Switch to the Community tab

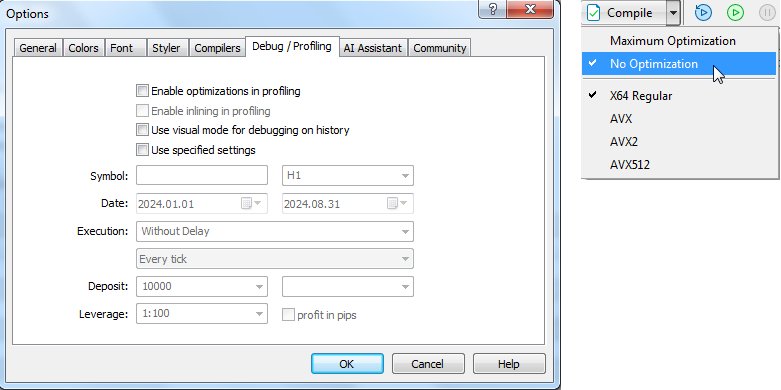pyautogui.click(x=440, y=48)
